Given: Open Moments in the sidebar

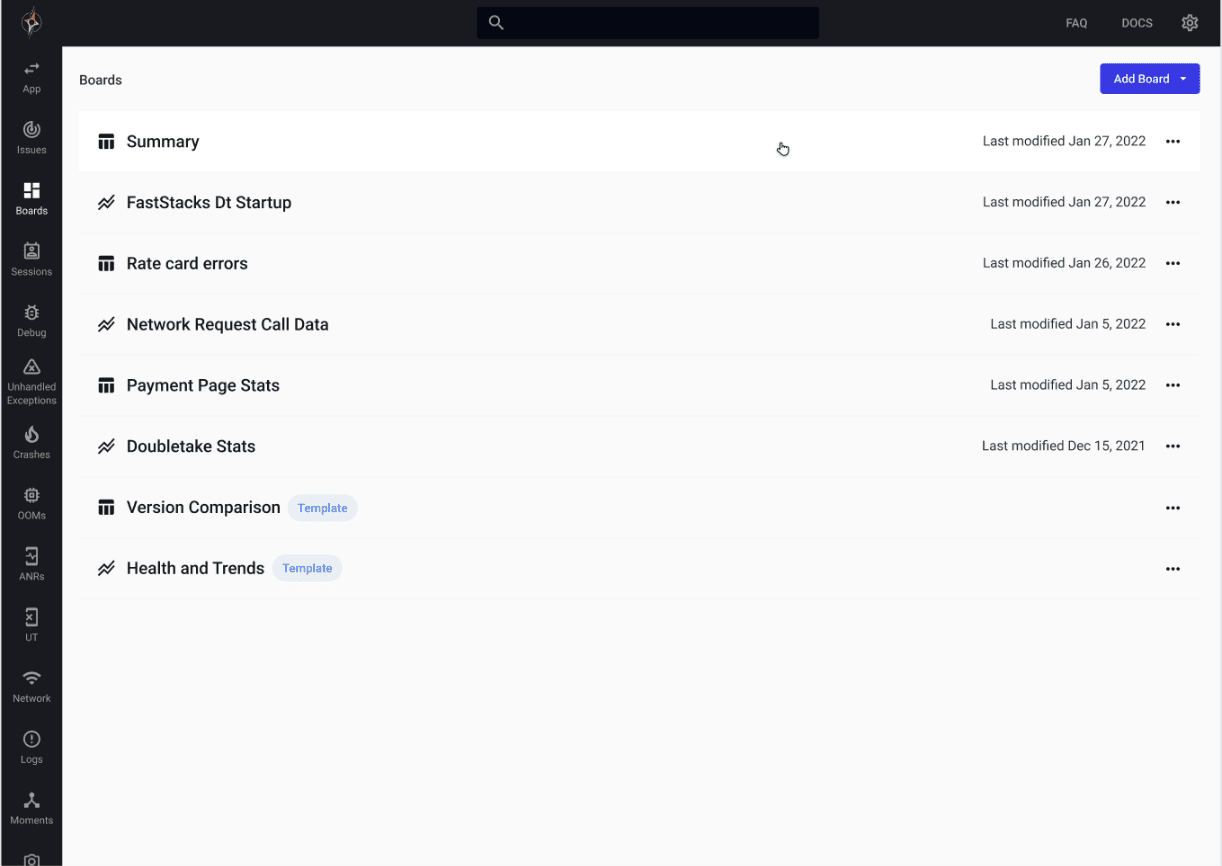Looking at the screenshot, I should (x=32, y=809).
